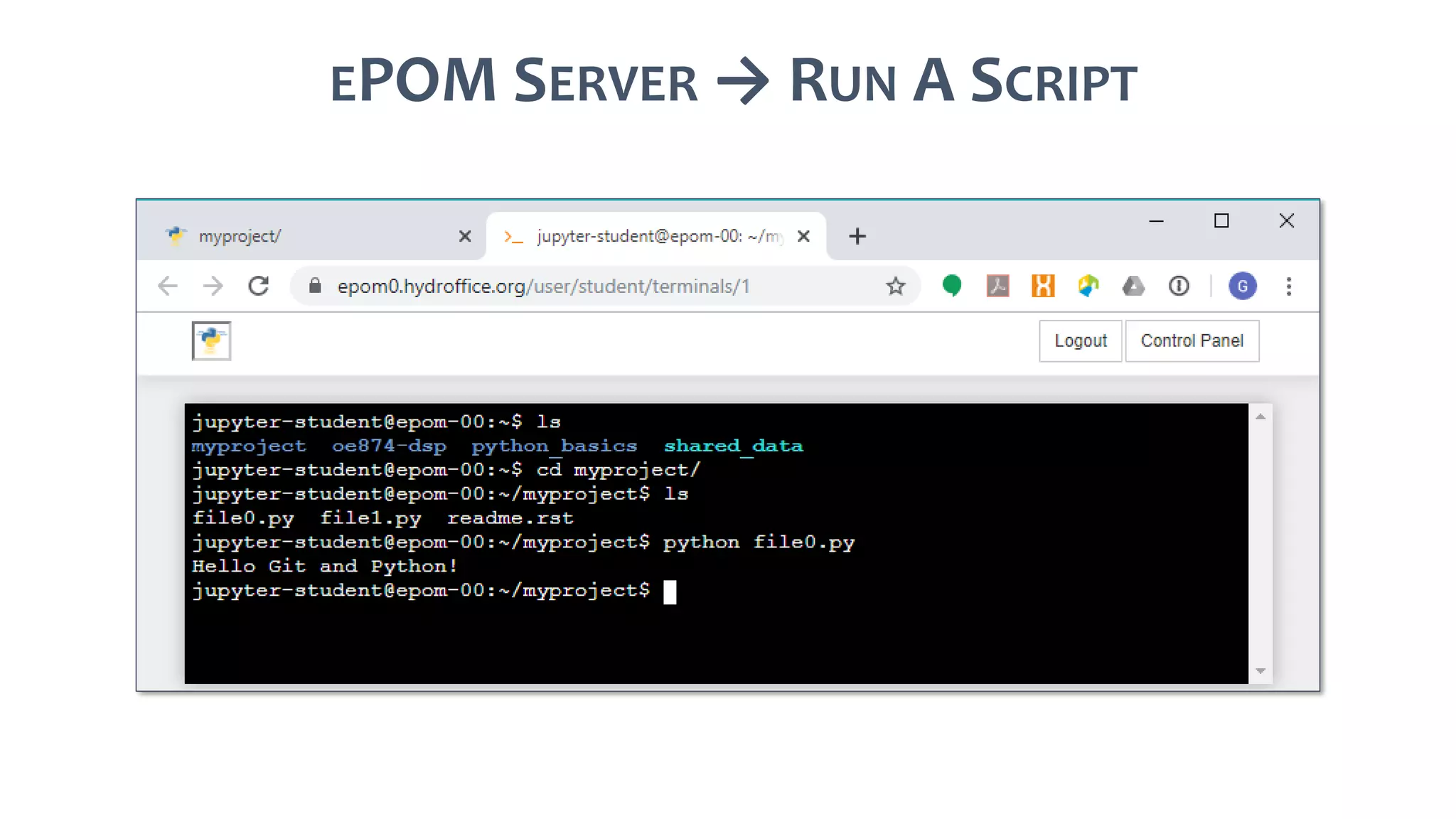Open the orange H extension icon

1043,286
